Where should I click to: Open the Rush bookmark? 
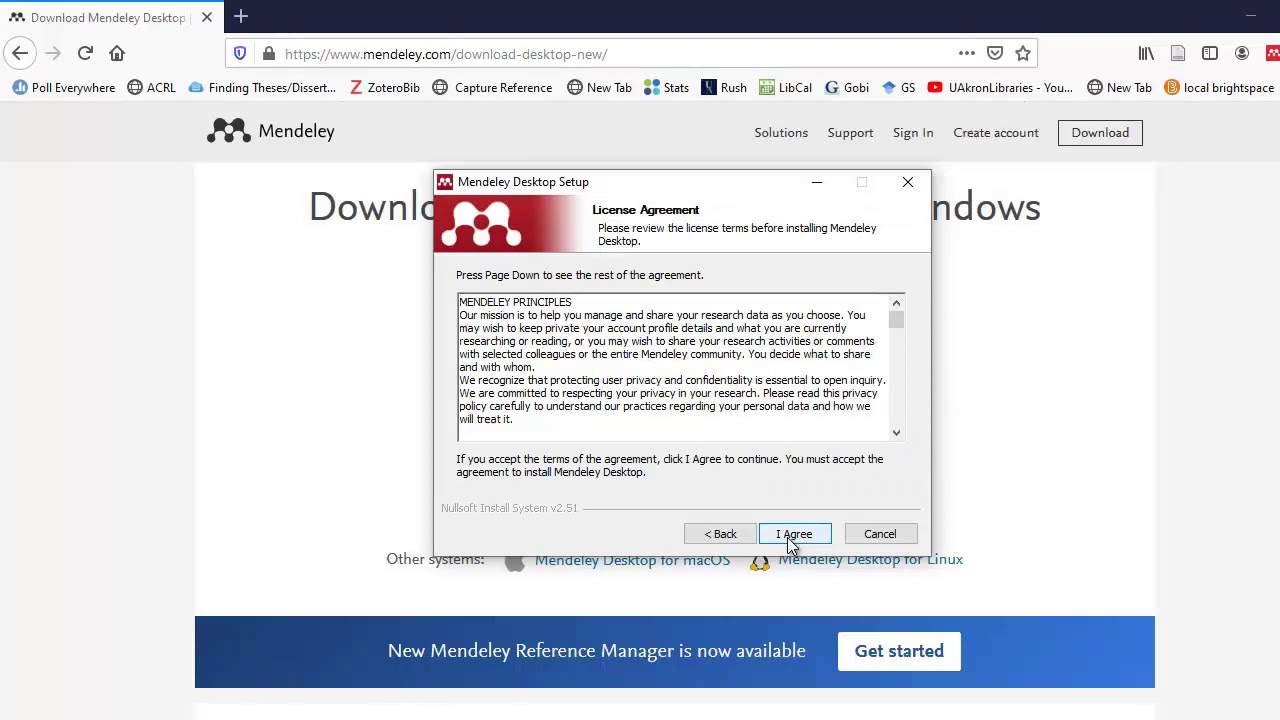[x=724, y=88]
